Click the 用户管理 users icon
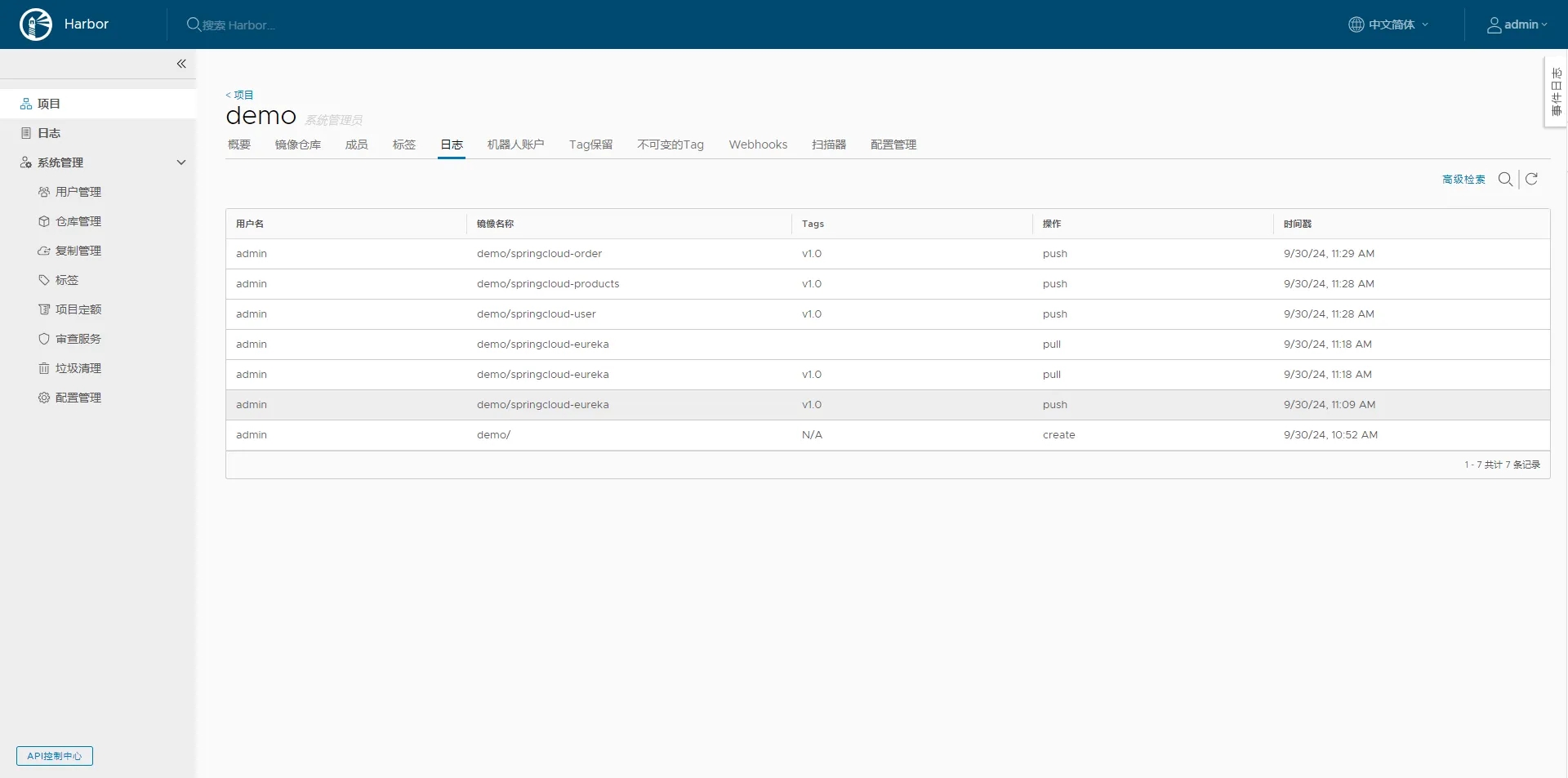 44,192
